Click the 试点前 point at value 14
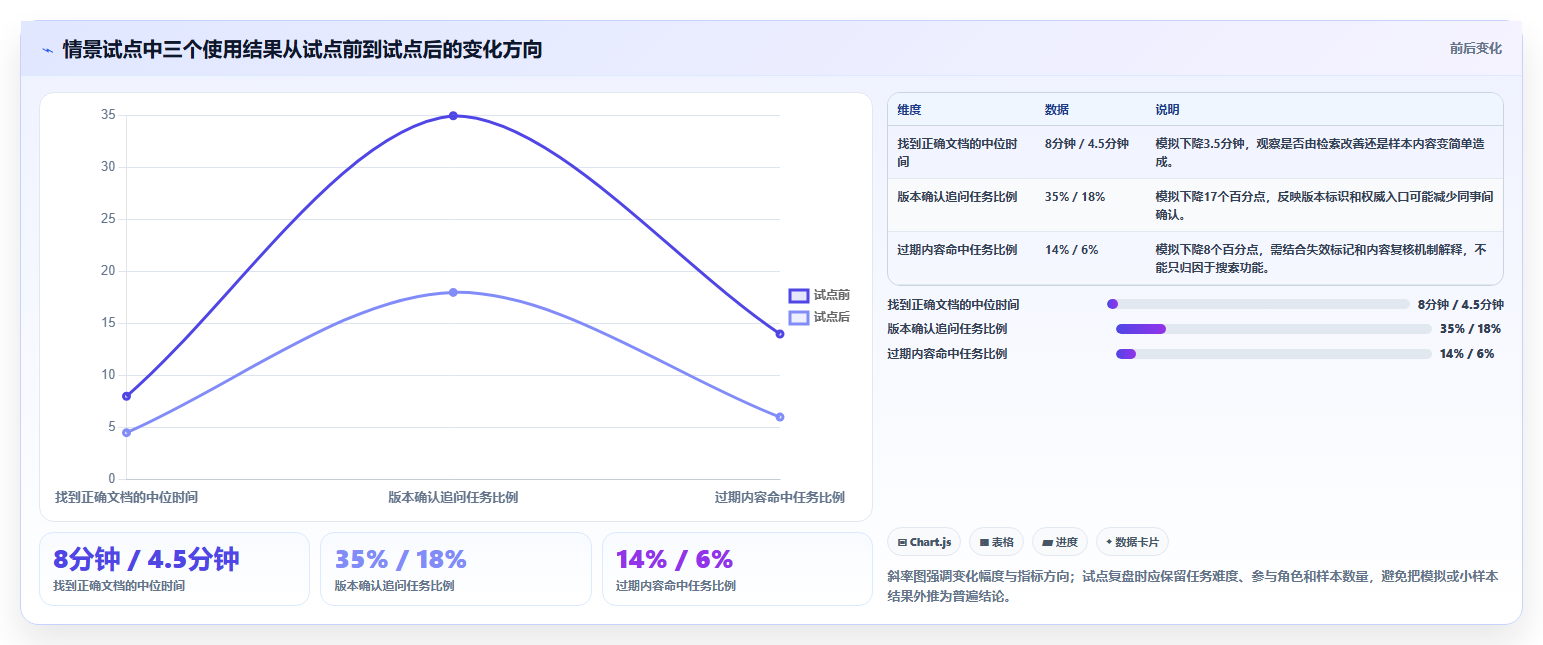 pos(780,334)
